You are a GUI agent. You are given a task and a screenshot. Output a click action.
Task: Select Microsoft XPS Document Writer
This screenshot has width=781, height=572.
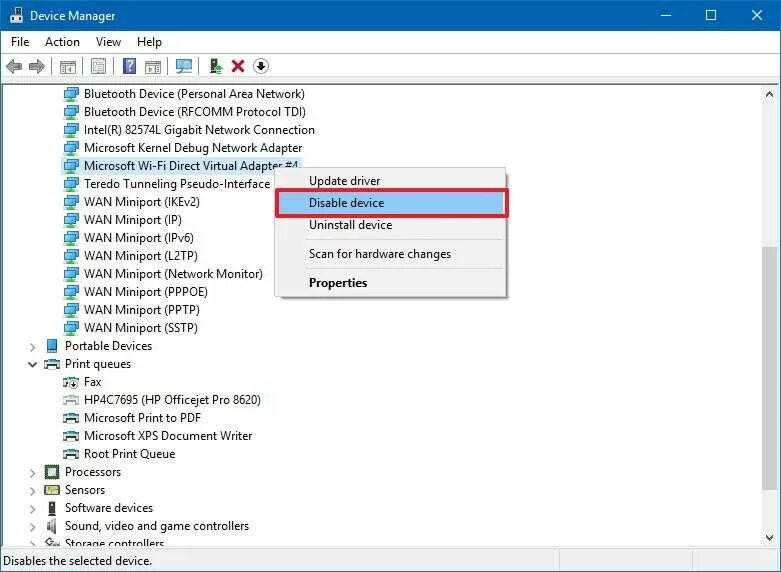coord(168,436)
